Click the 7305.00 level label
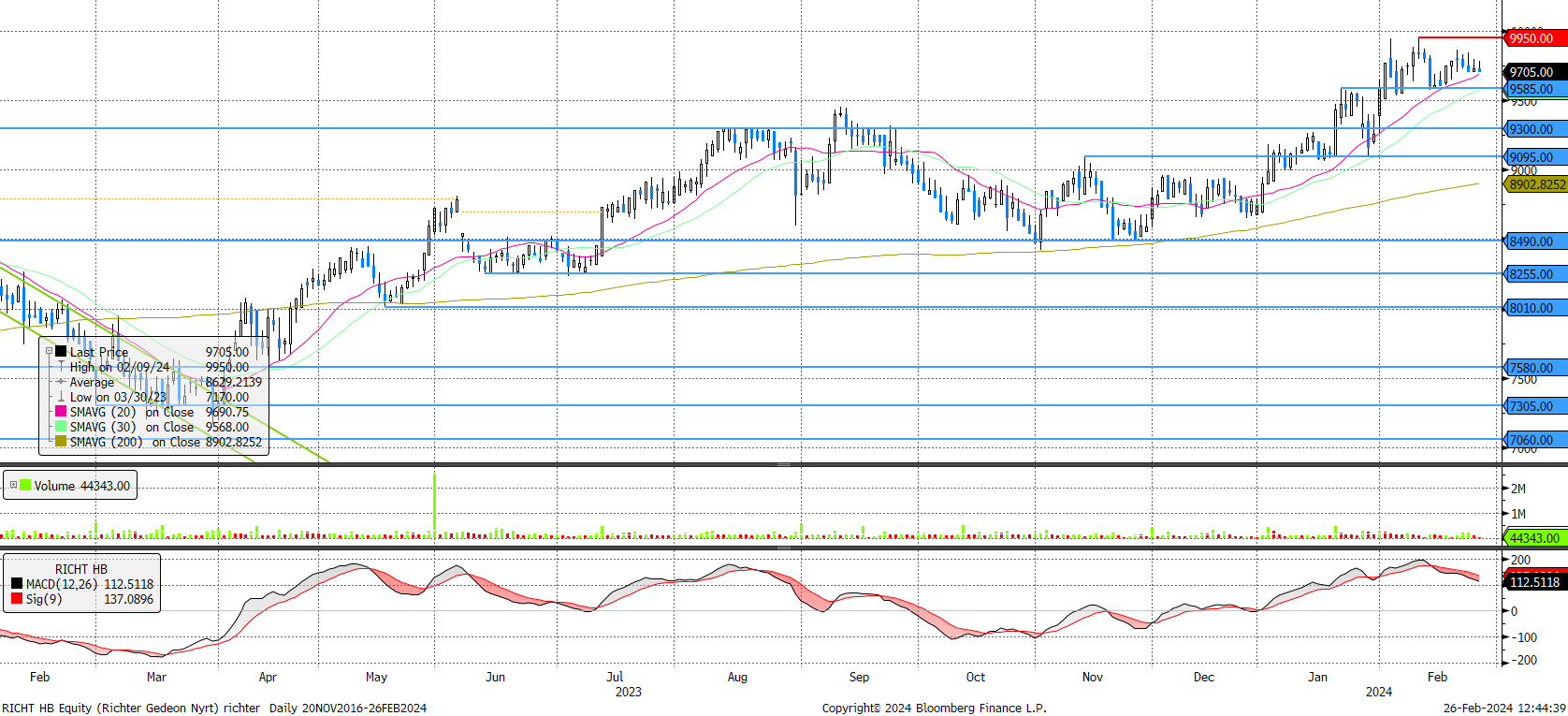The height and width of the screenshot is (716, 1568). click(1535, 406)
